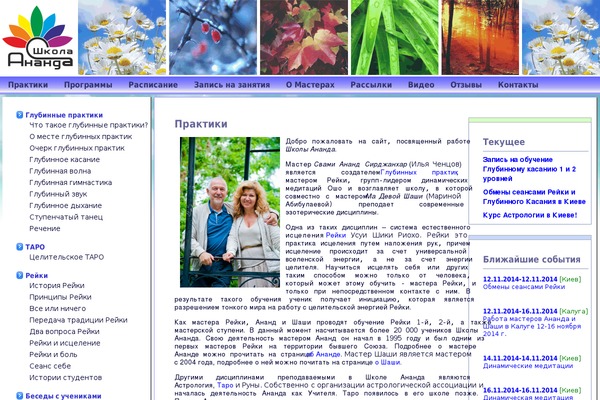Open Глубинная волна sidebar link
This screenshot has height=400, width=600.
point(60,171)
